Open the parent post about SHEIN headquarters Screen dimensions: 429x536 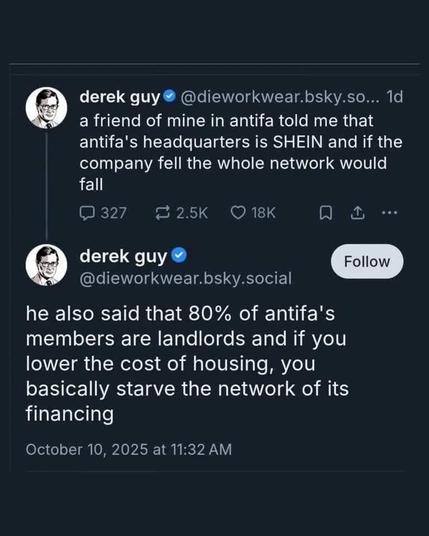241,152
